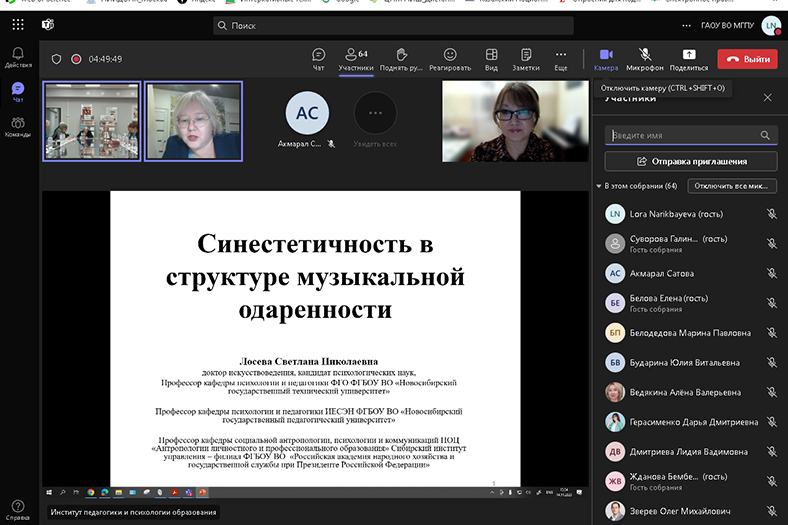Expand the More (Еще) options menu
This screenshot has width=788, height=525.
[x=561, y=58]
